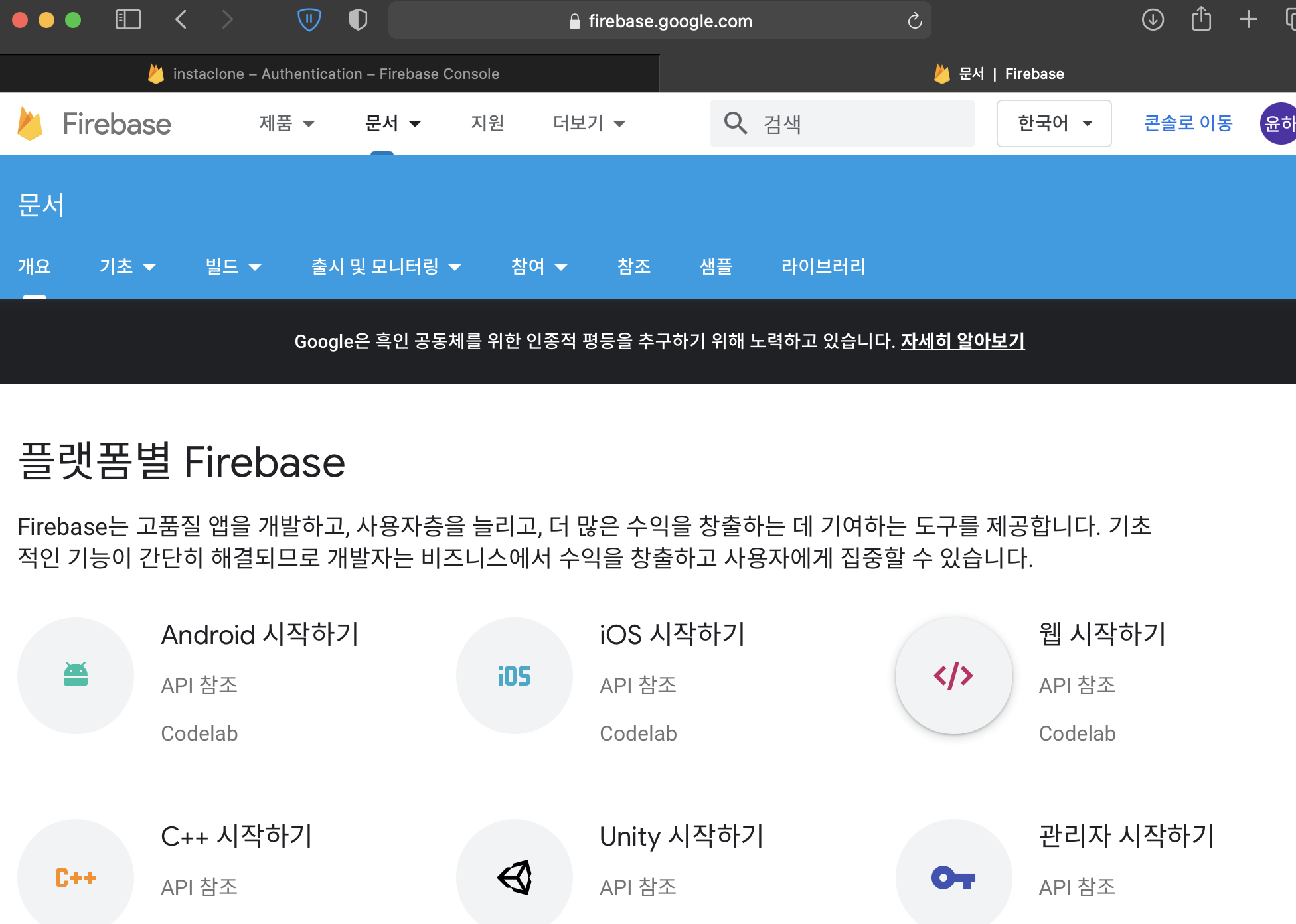Click the iOS platform icon
The height and width of the screenshot is (924, 1296).
[515, 676]
